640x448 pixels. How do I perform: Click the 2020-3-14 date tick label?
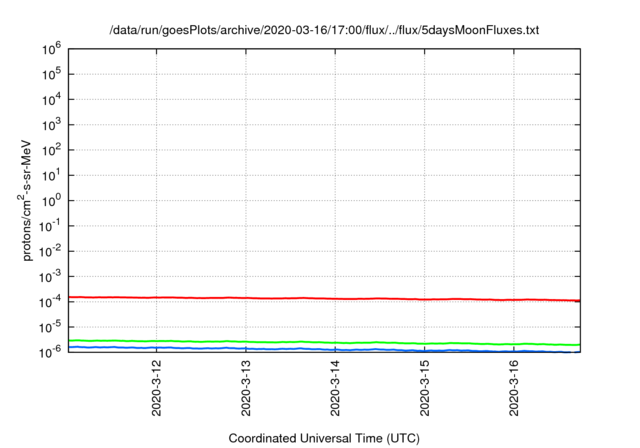[335, 388]
